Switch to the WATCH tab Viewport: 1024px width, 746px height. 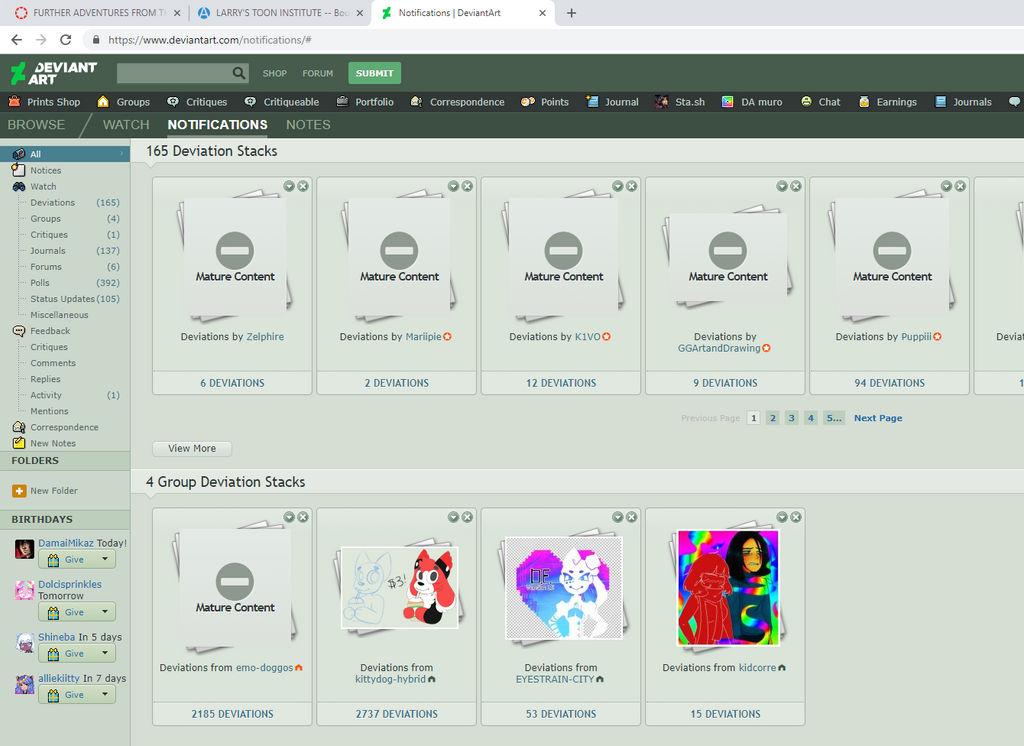(x=126, y=125)
